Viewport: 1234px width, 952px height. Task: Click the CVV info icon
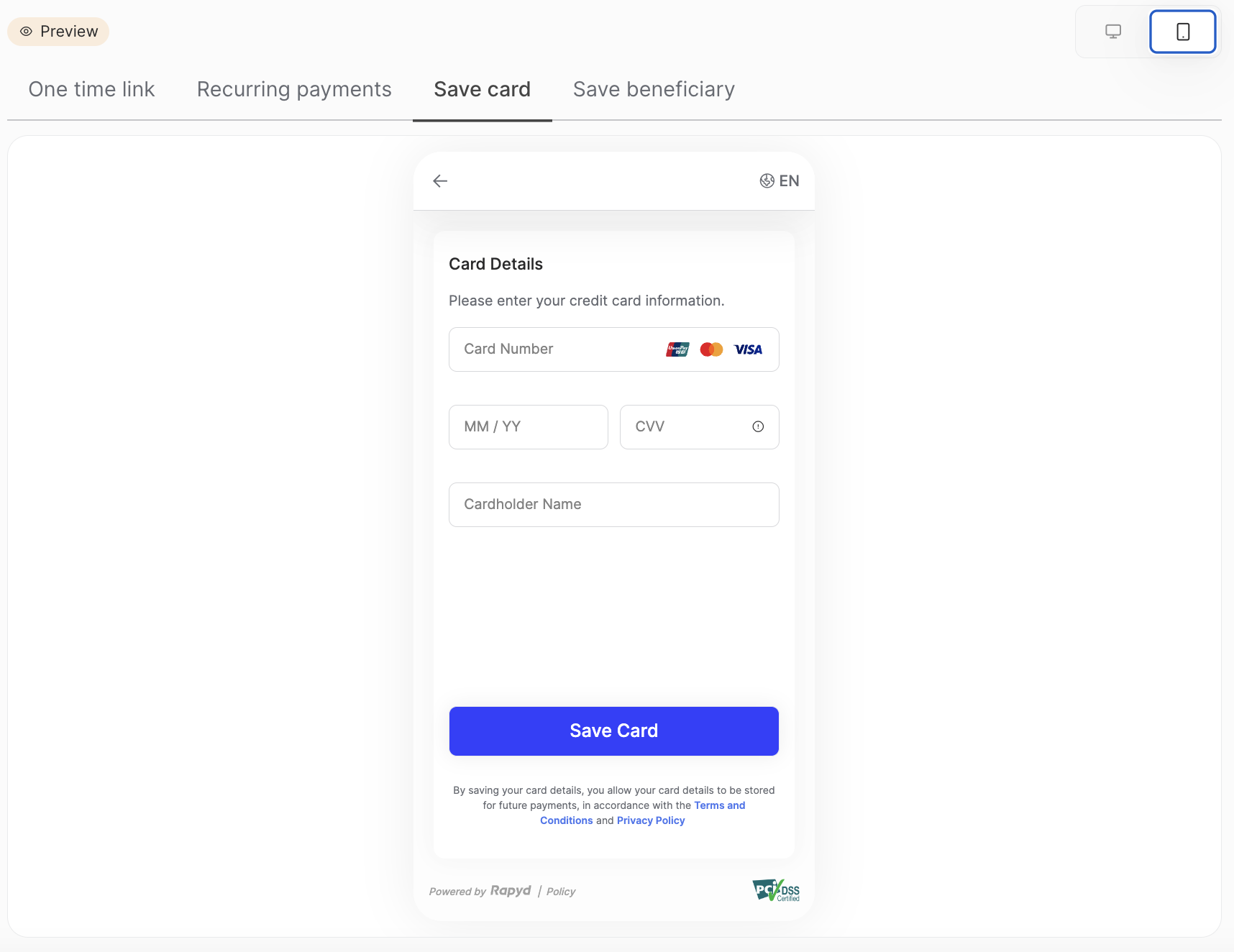click(x=758, y=427)
